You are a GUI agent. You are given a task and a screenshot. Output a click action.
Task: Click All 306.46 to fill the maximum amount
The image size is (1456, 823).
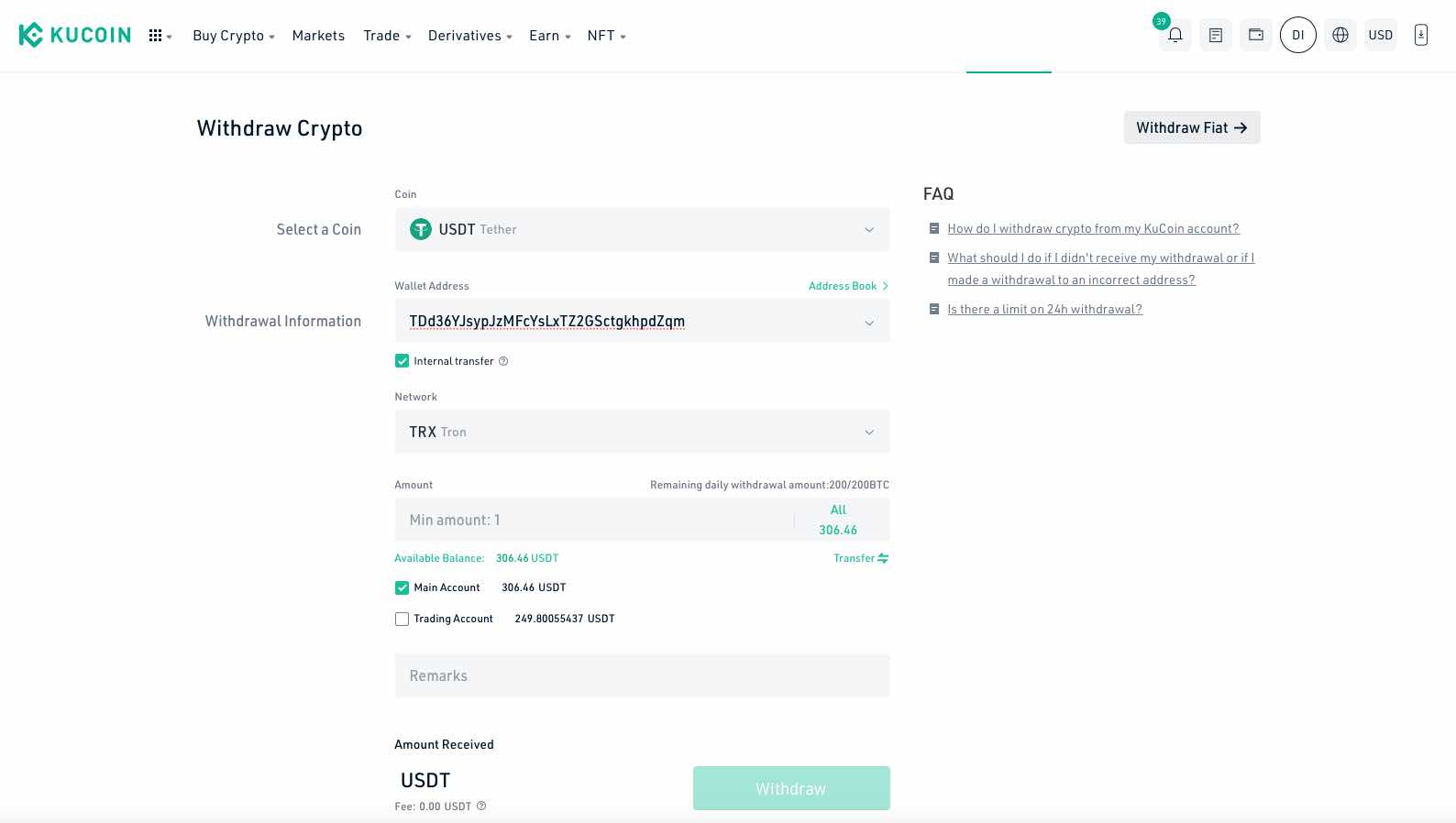tap(838, 520)
